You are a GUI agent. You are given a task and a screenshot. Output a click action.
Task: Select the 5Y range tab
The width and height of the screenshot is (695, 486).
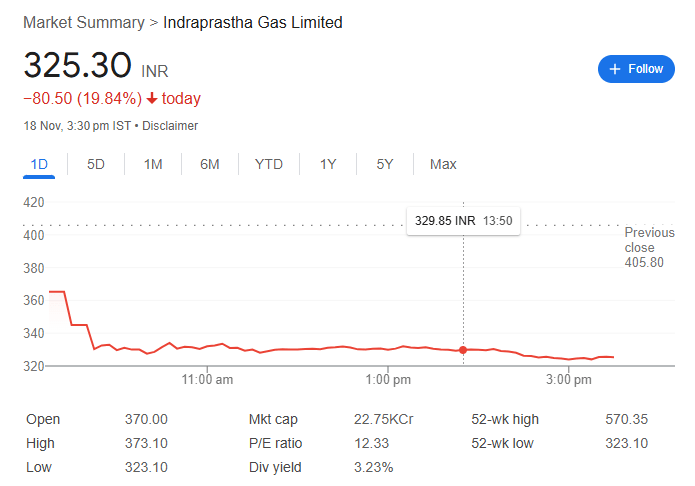(385, 164)
